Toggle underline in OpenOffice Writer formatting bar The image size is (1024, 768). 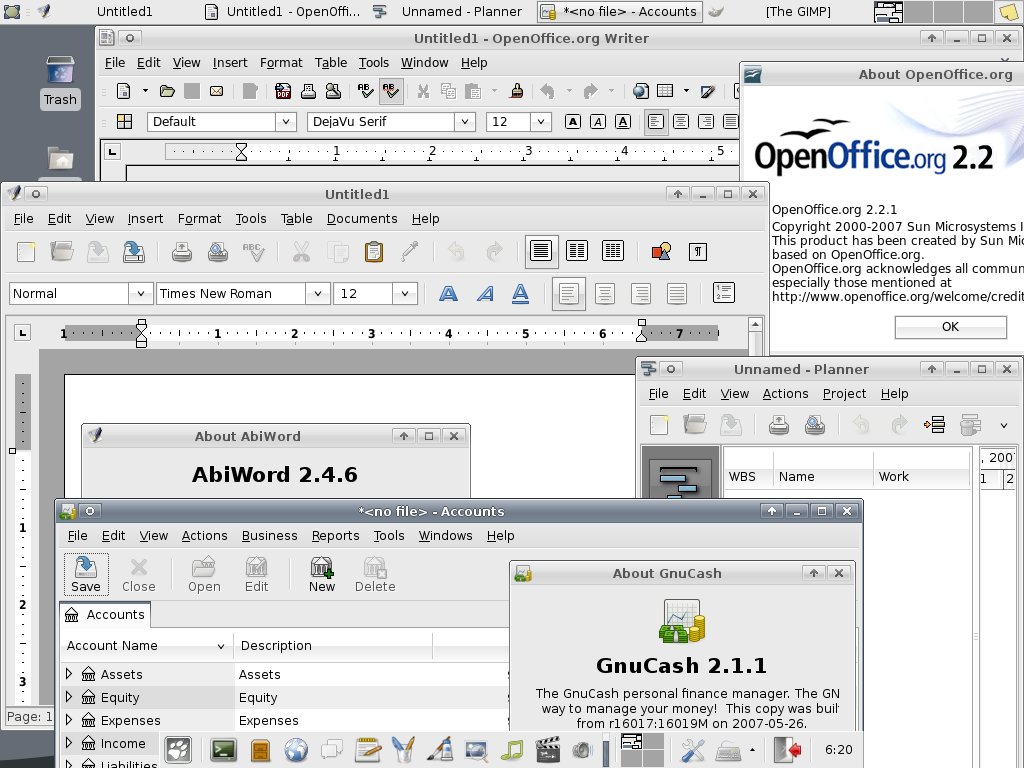click(x=623, y=121)
